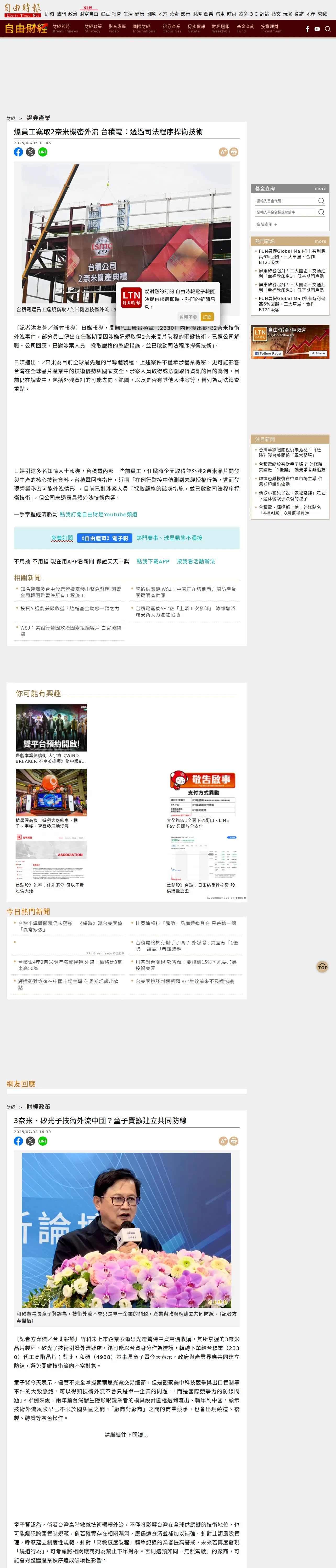Image resolution: width=336 pixels, height=1568 pixels.
Task: Open Facebook icon in the header
Action: (x=307, y=28)
